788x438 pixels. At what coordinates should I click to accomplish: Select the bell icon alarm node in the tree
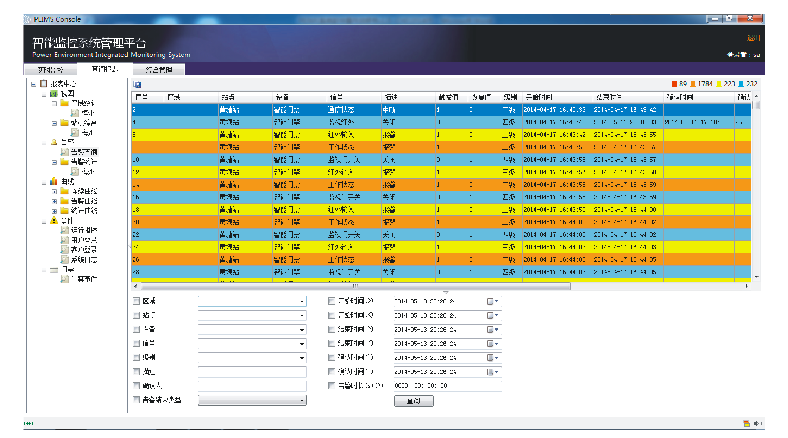tap(54, 142)
